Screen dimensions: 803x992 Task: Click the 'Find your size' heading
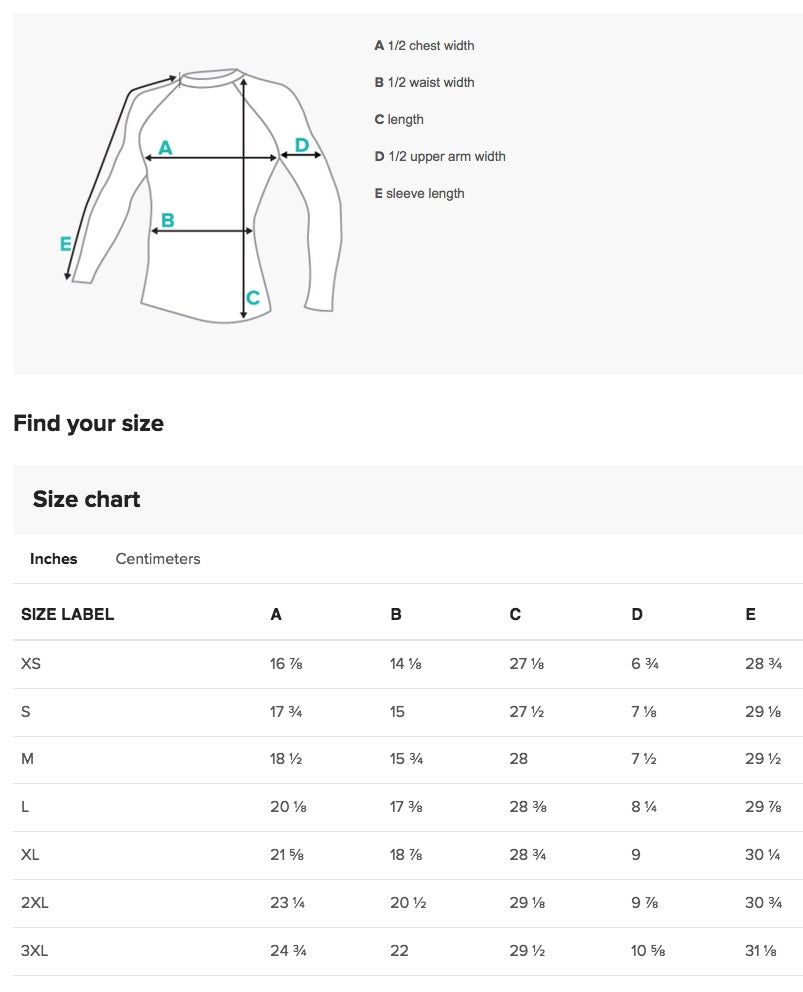pos(89,423)
